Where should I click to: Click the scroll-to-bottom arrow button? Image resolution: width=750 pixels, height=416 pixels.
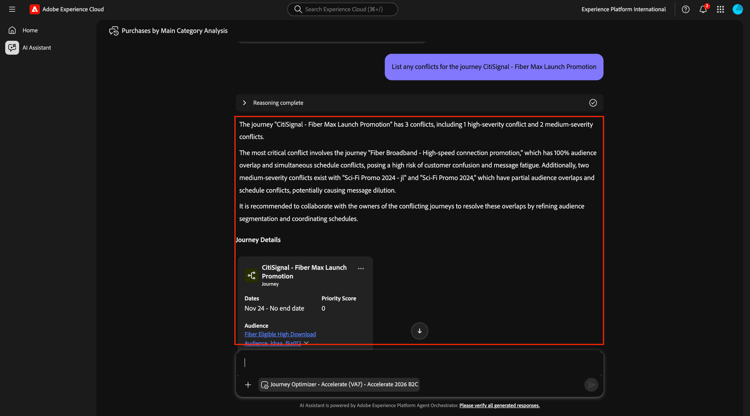pyautogui.click(x=419, y=331)
